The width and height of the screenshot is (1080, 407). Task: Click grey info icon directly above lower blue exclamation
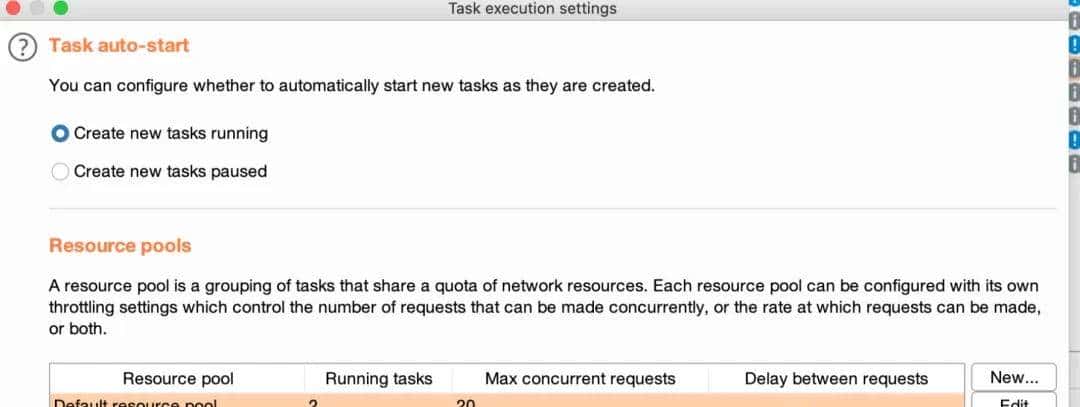click(x=1074, y=115)
